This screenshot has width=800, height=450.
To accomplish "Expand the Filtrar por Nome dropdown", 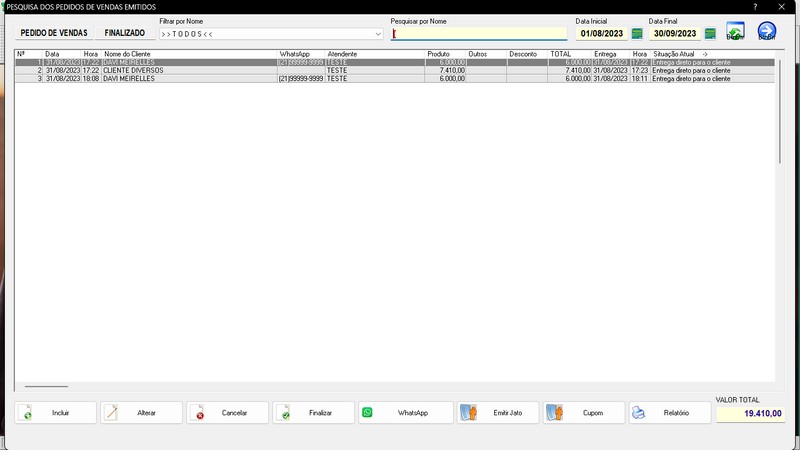I will point(378,34).
